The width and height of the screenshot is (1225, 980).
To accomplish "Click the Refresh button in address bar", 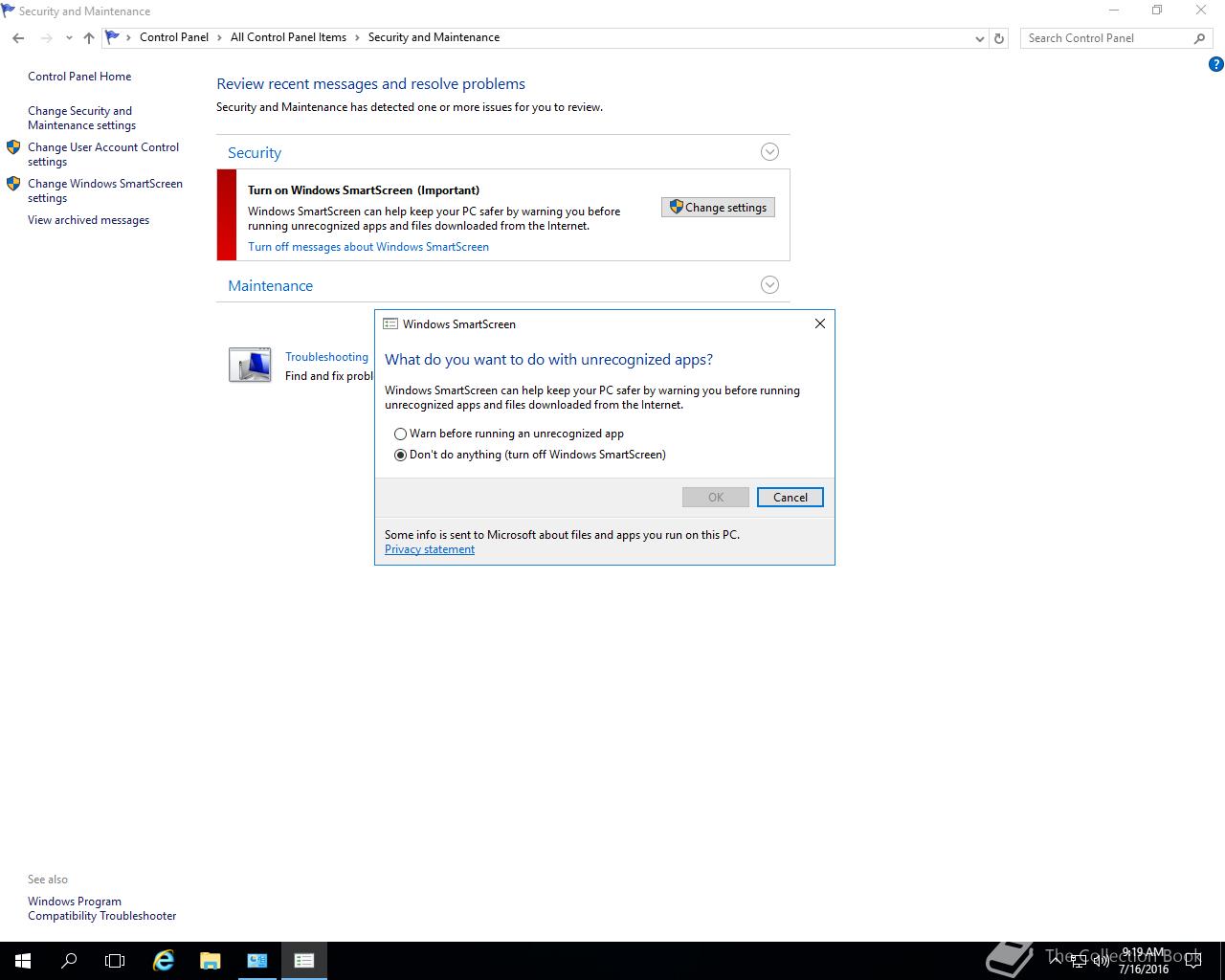I will pyautogui.click(x=999, y=38).
